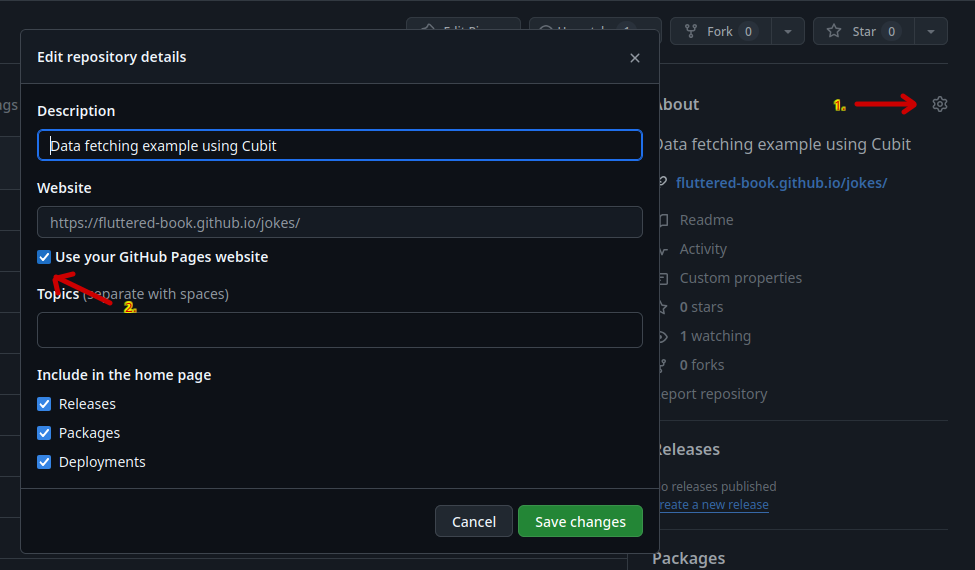The width and height of the screenshot is (975, 570).
Task: View the 0 forks link
Action: click(701, 365)
